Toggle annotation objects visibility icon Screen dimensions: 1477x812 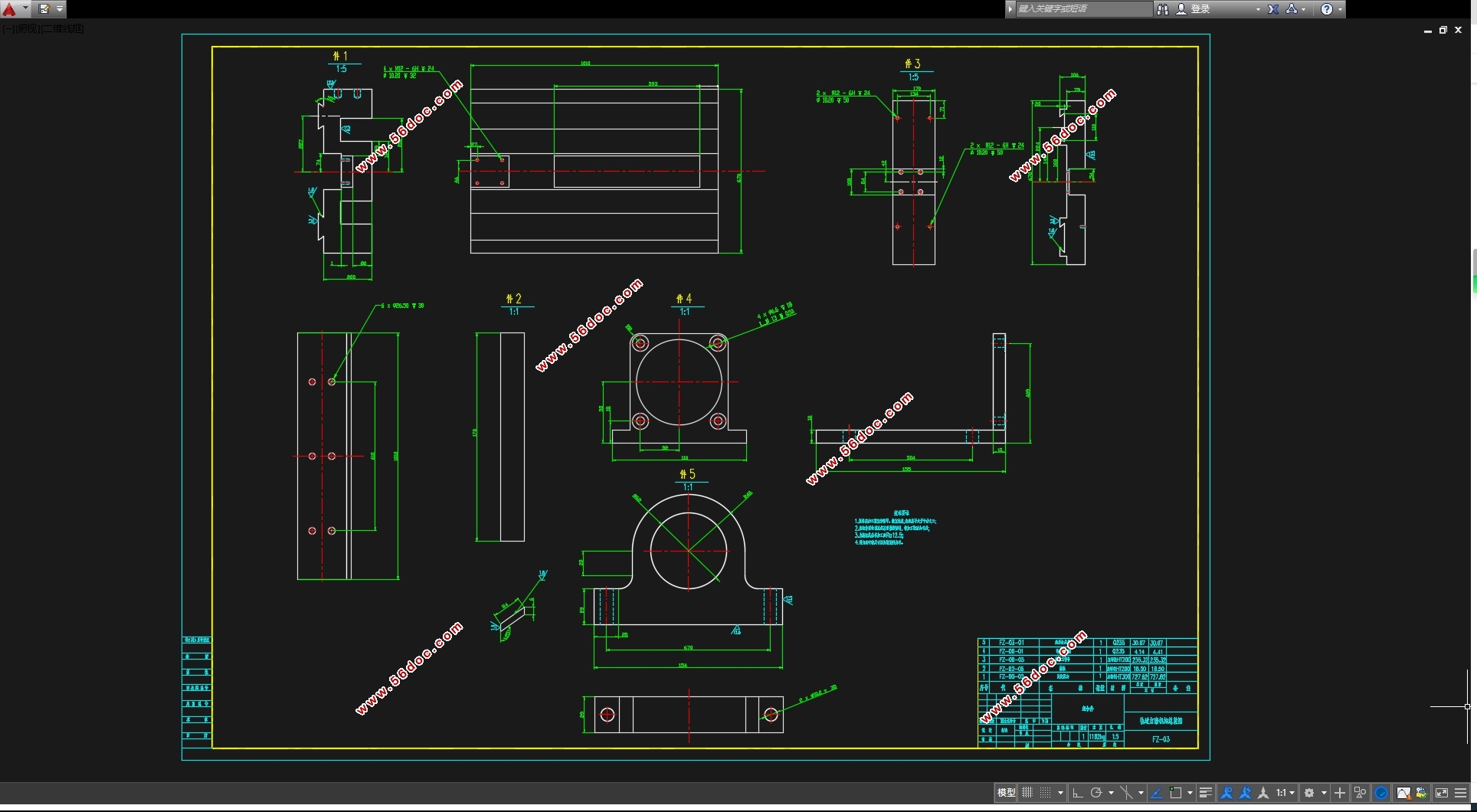[x=1226, y=793]
